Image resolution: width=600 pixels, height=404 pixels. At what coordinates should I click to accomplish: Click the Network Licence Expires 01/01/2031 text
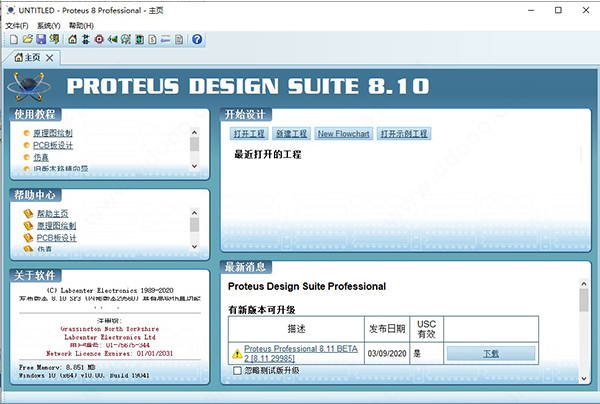(109, 354)
